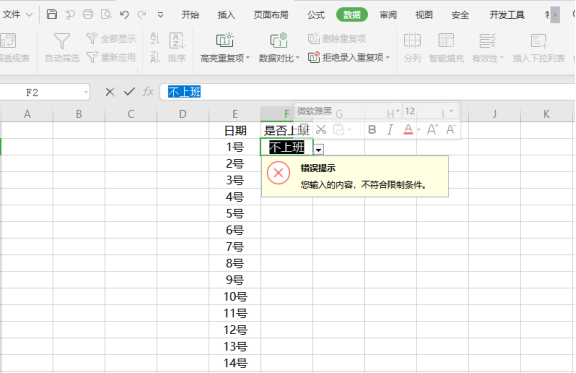576x373 pixels.
Task: Open the 数据对比 data compare tool
Action: pyautogui.click(x=279, y=47)
